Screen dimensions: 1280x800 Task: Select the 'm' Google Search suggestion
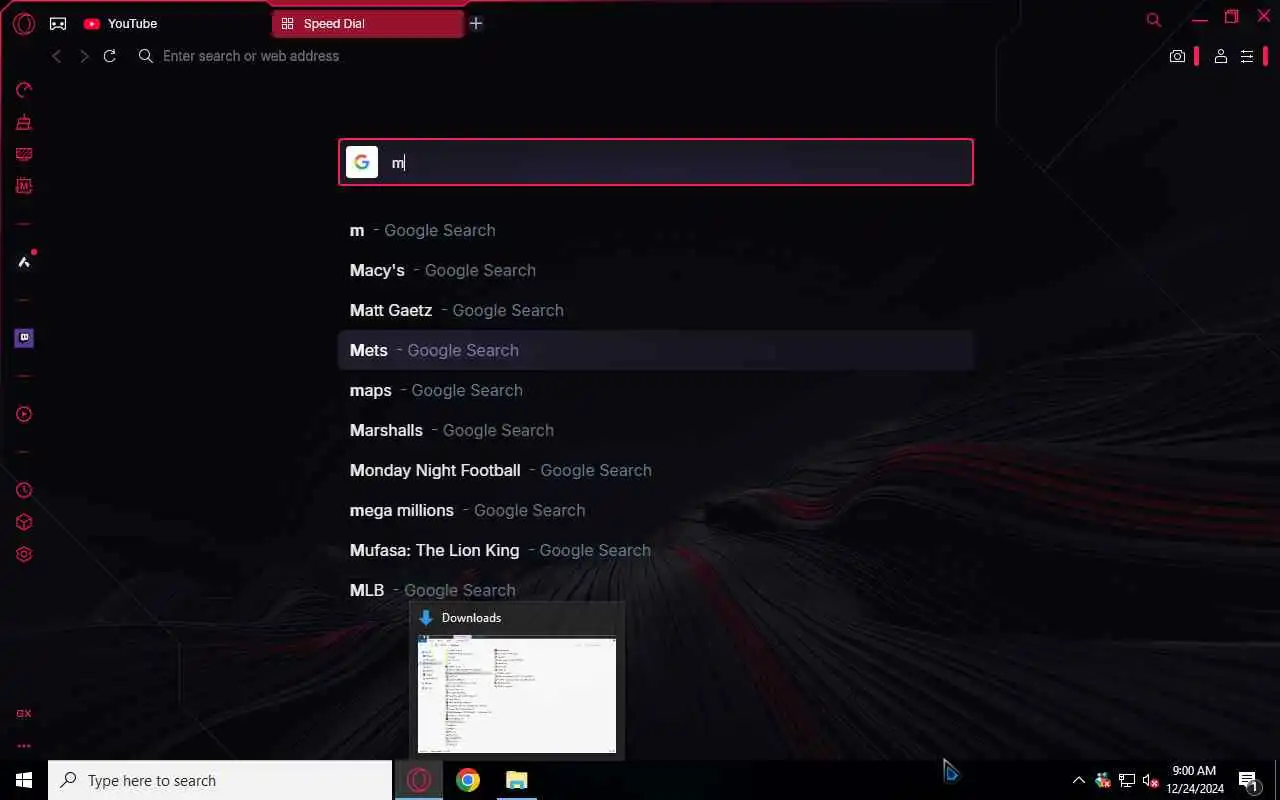pyautogui.click(x=656, y=230)
